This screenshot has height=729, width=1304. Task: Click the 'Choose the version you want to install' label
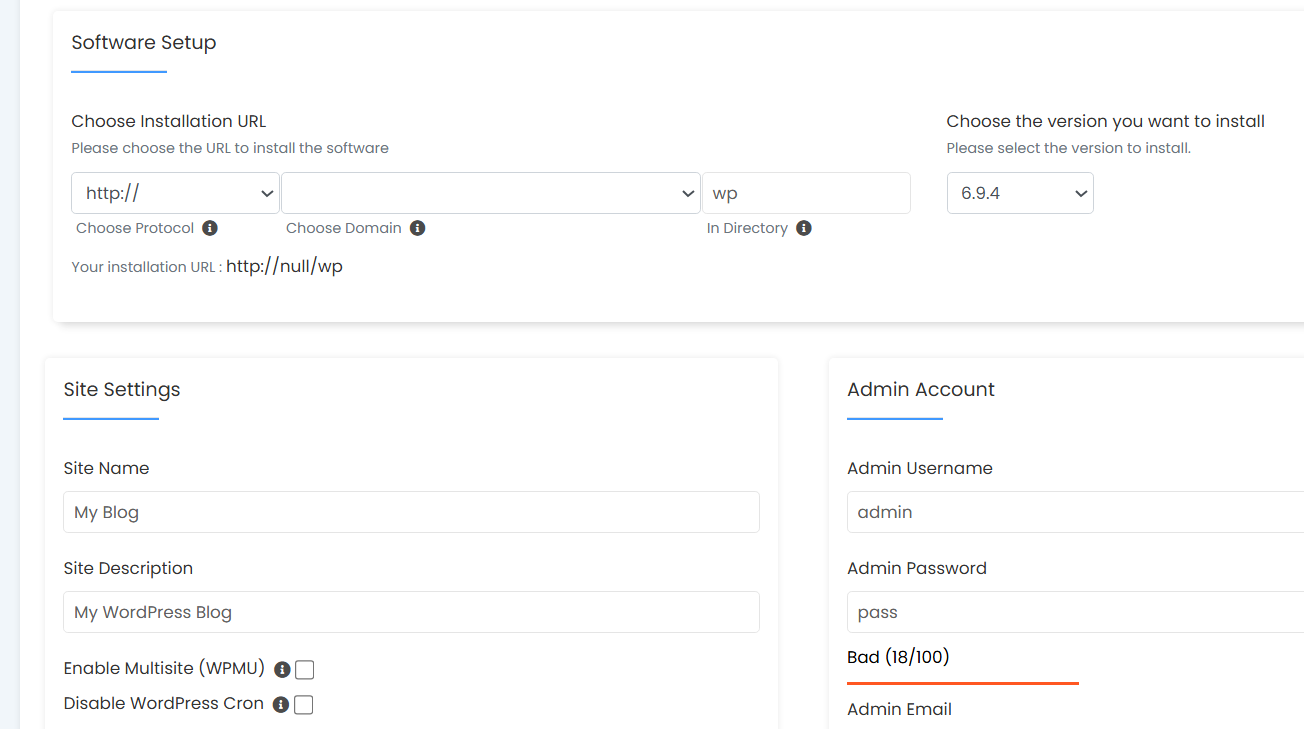(x=1106, y=121)
